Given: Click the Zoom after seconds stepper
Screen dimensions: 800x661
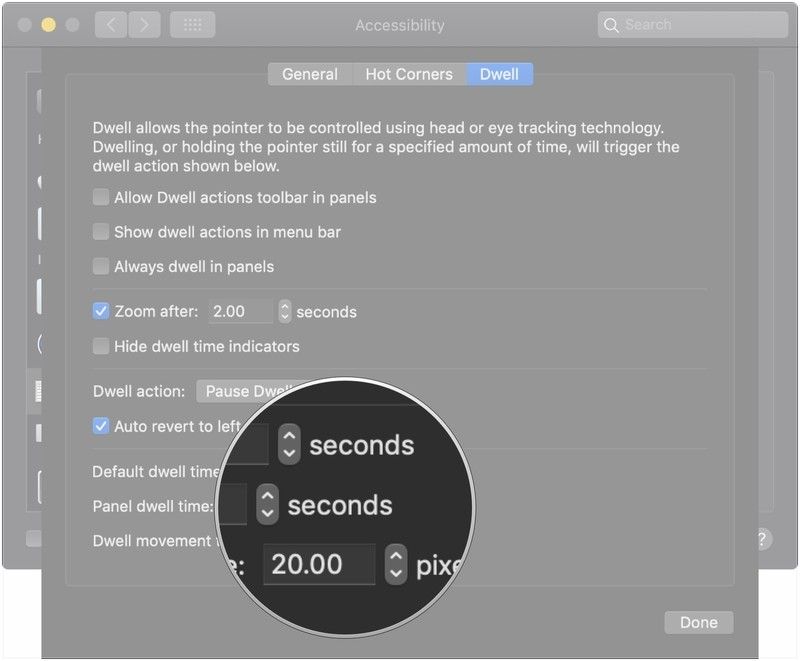Looking at the screenshot, I should (x=284, y=311).
